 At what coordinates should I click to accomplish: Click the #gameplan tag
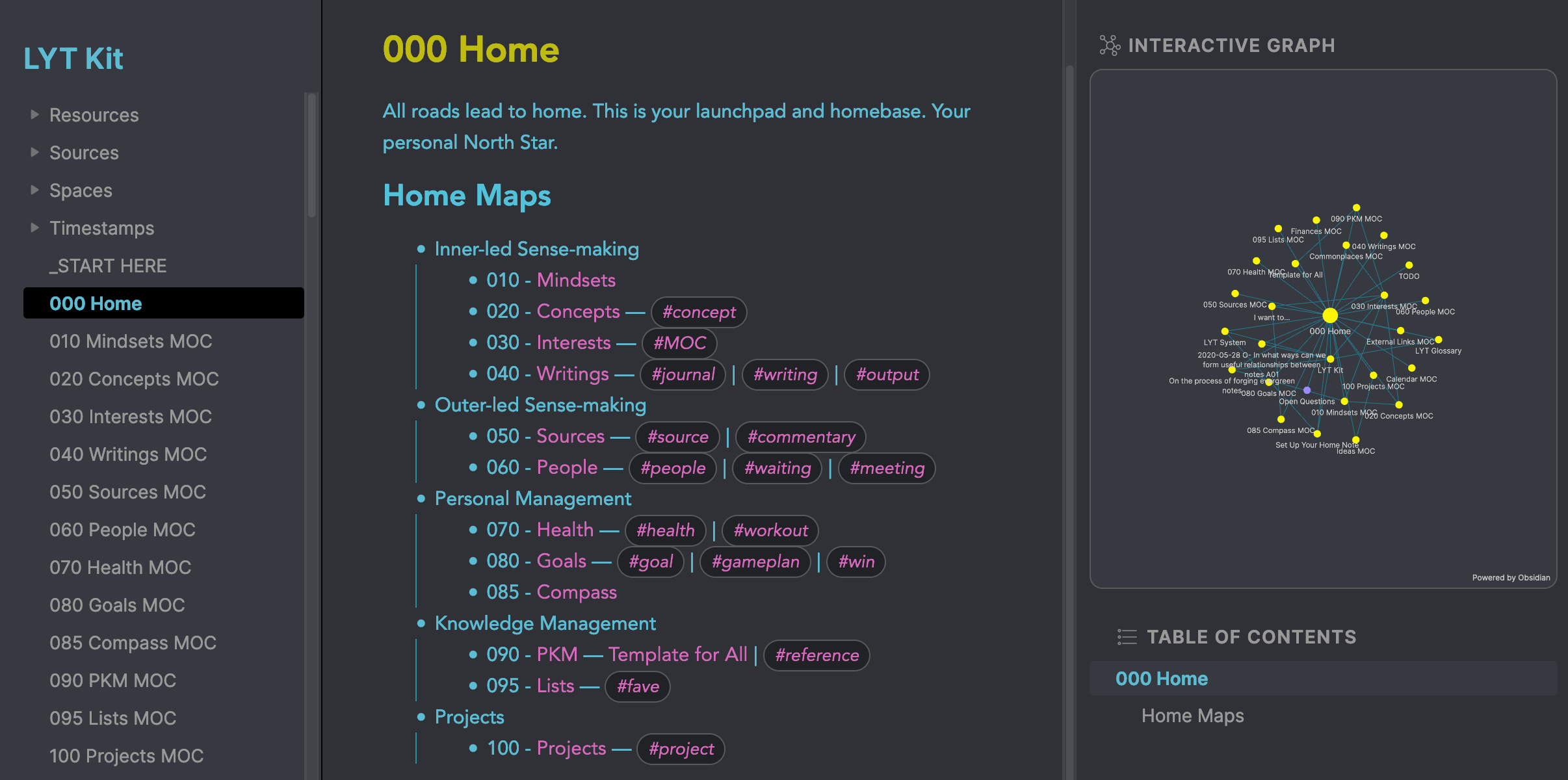click(755, 562)
